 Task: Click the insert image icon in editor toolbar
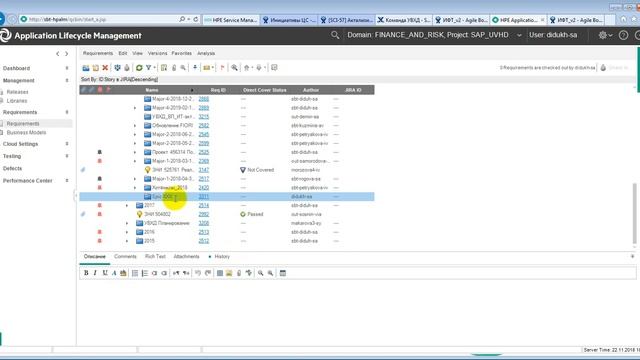tap(229, 273)
